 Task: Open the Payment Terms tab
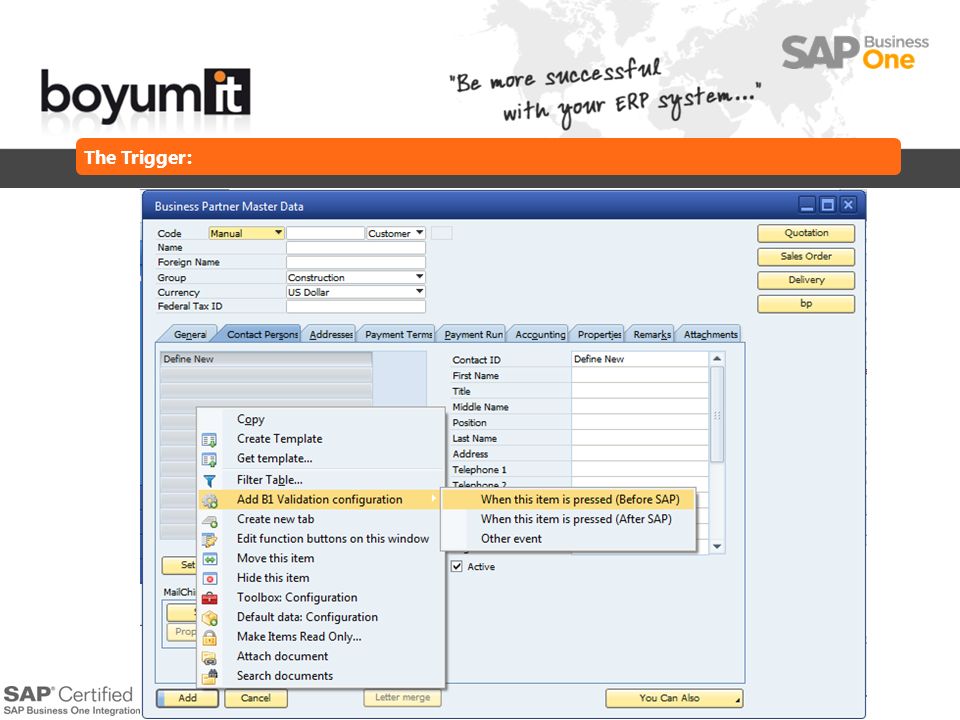coord(399,334)
